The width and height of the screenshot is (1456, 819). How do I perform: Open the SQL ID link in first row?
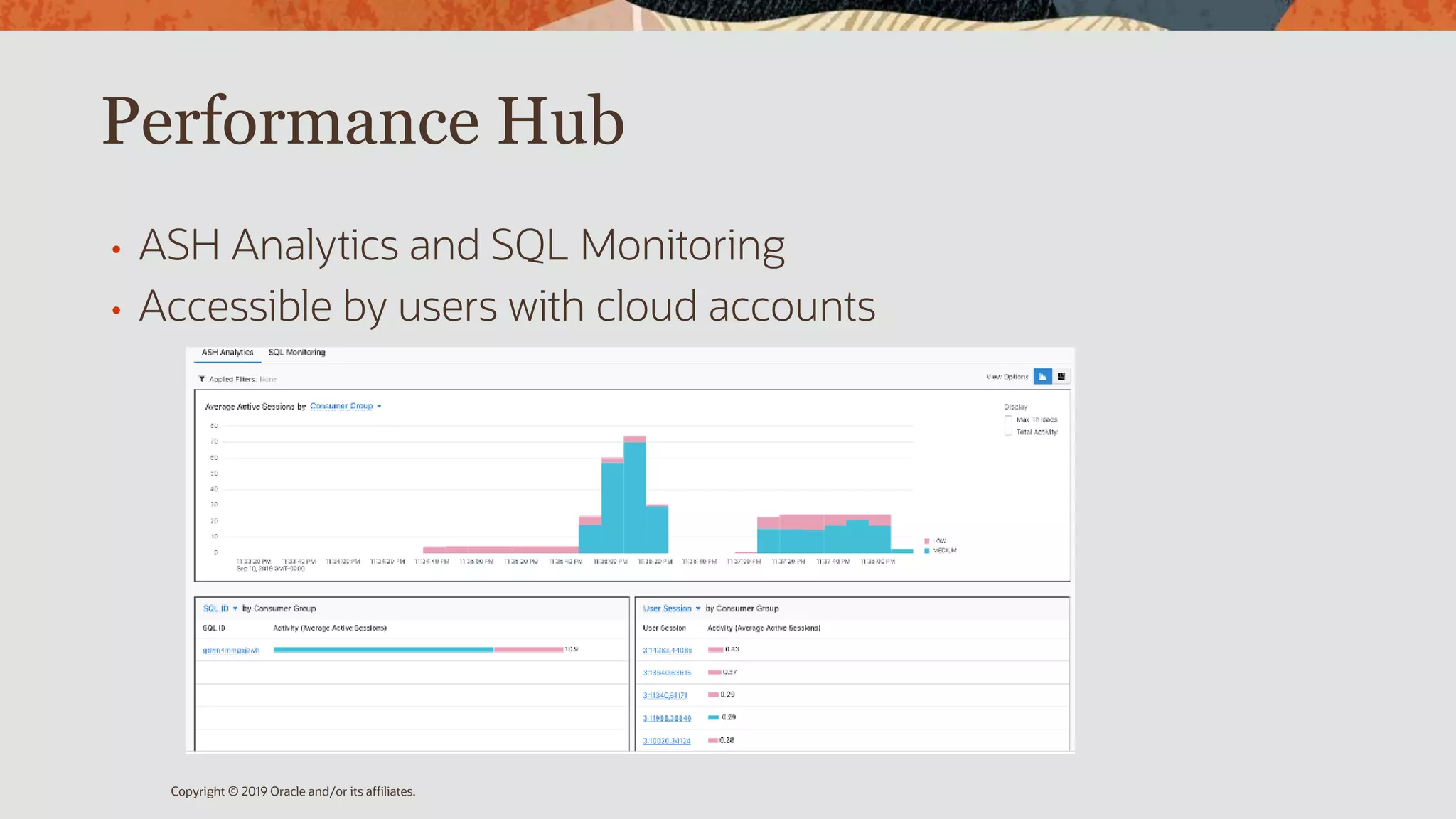pyautogui.click(x=231, y=651)
